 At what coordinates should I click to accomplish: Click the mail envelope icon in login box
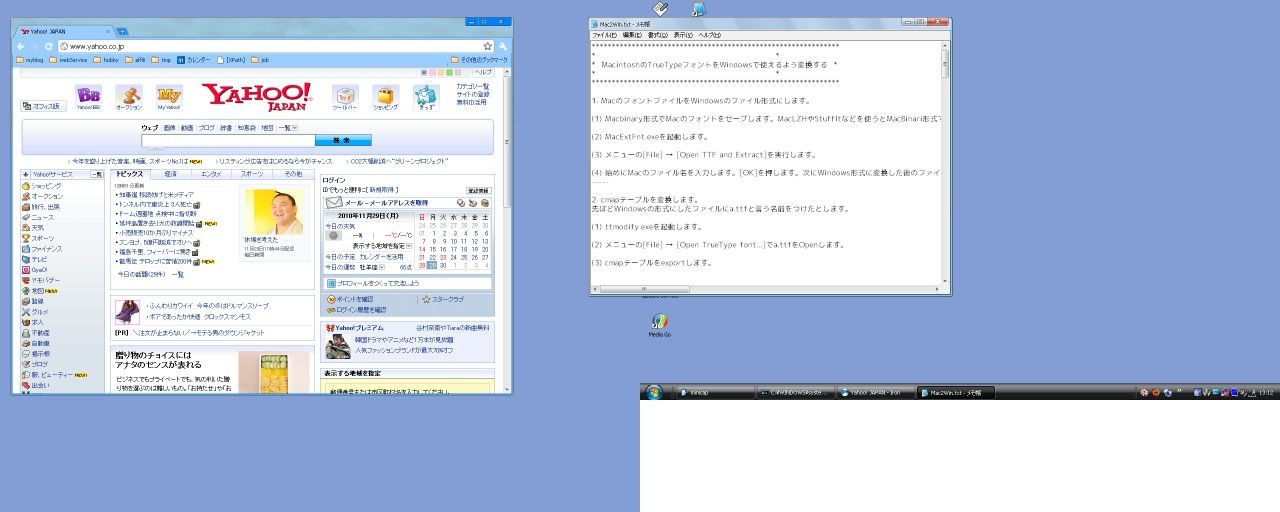pyautogui.click(x=333, y=203)
